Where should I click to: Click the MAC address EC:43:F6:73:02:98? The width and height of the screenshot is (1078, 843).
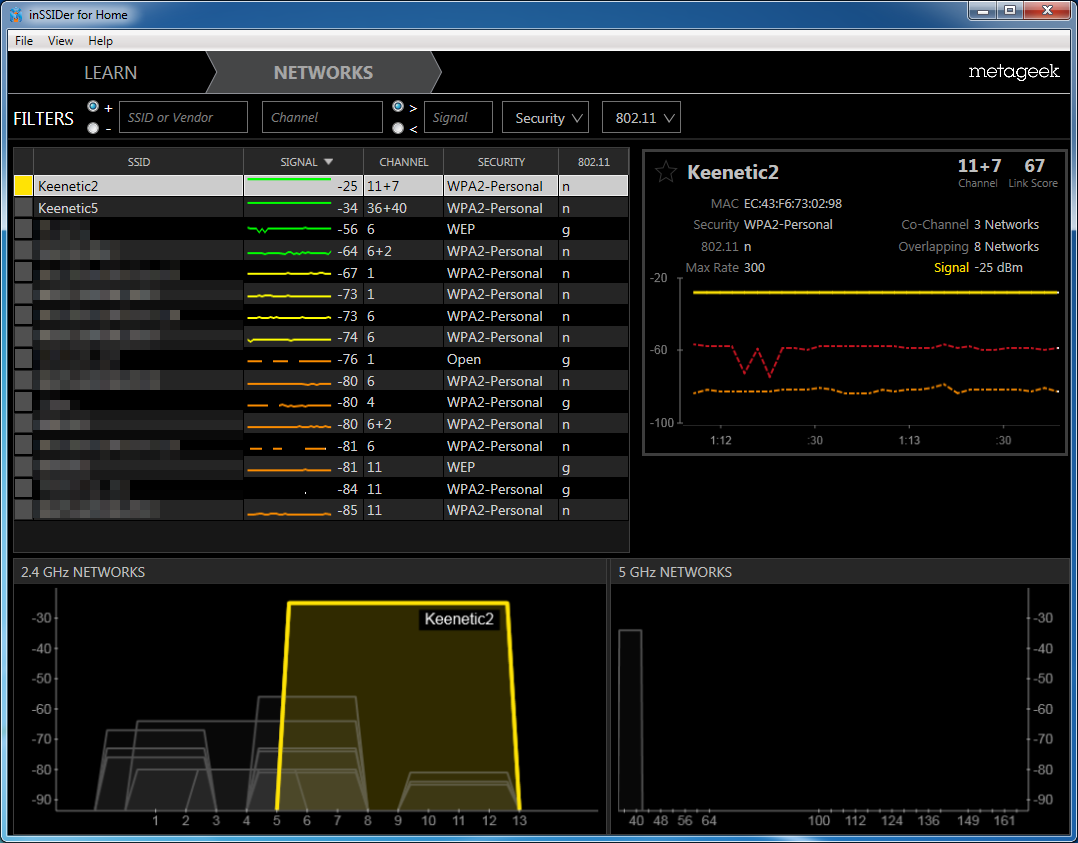(x=793, y=204)
